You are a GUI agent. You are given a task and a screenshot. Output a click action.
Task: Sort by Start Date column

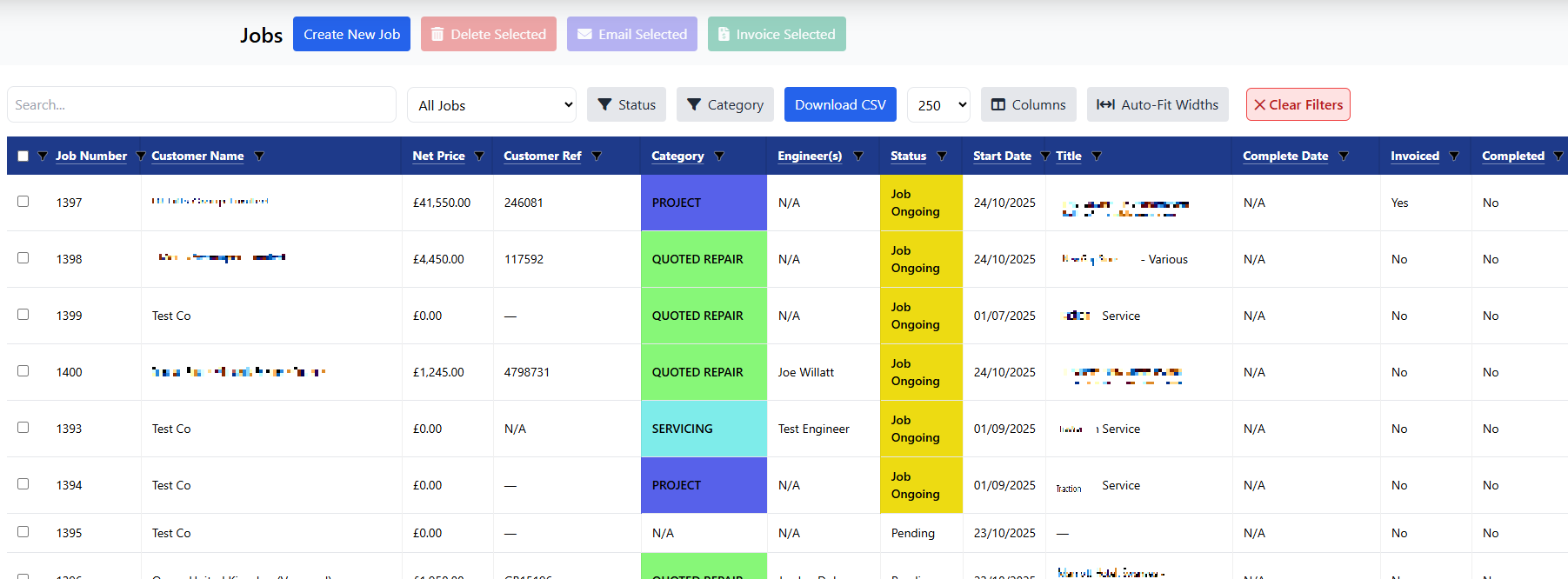tap(1002, 156)
